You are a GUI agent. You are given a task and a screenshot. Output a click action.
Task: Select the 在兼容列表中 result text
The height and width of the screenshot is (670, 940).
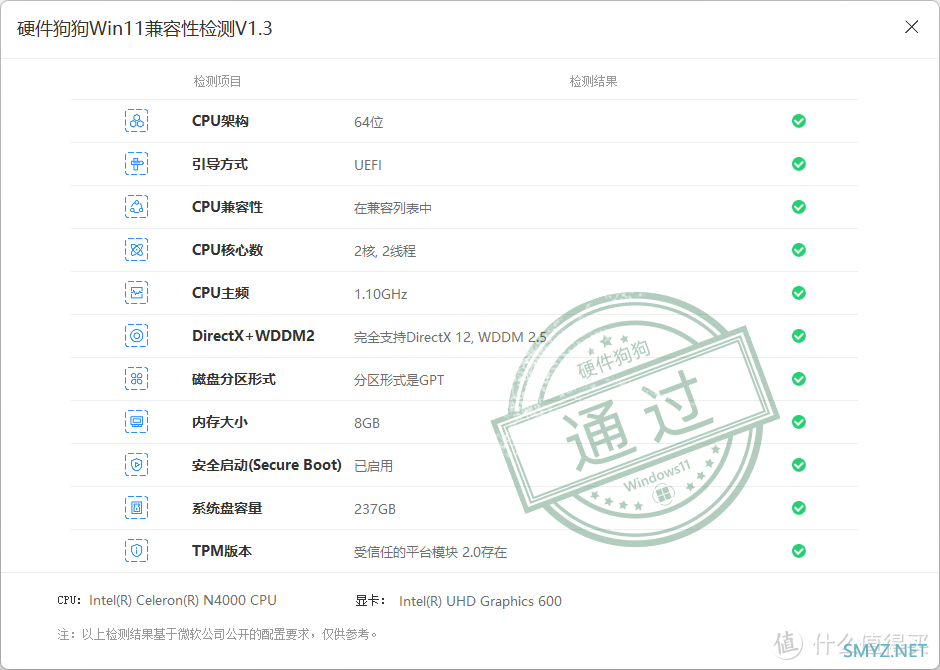(393, 209)
